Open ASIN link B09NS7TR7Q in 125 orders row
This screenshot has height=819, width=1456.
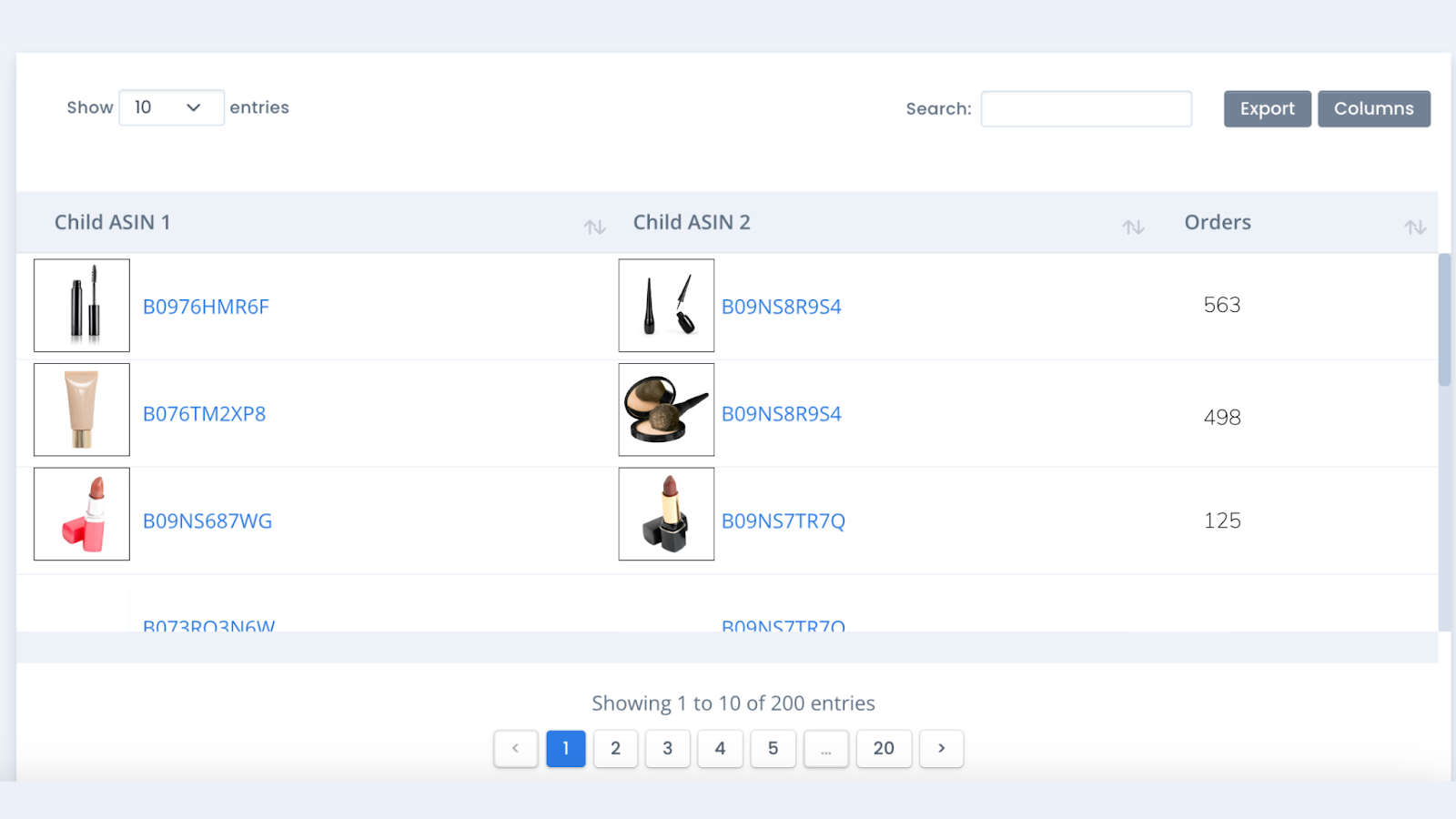coord(784,521)
